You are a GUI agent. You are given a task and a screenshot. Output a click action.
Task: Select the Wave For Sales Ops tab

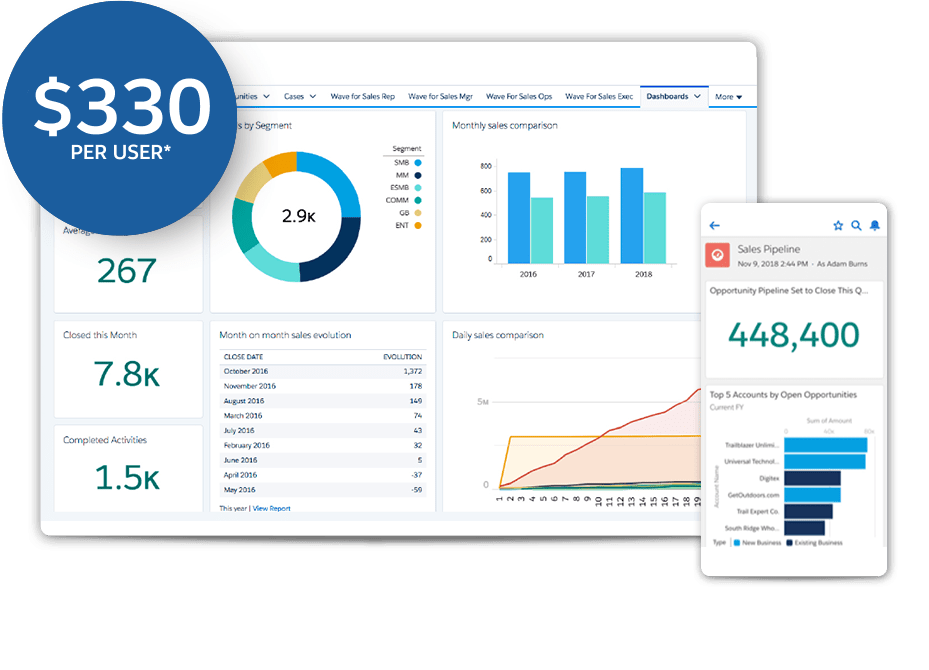point(519,97)
